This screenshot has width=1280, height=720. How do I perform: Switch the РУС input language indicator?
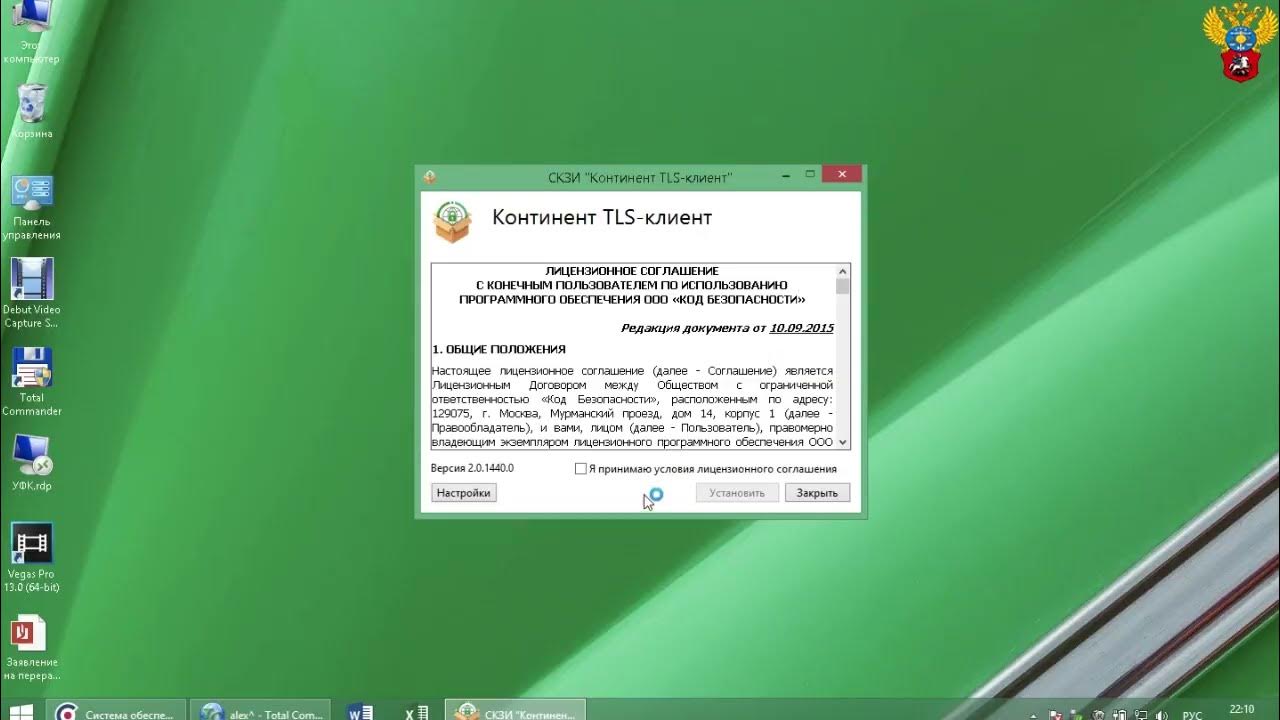click(1192, 714)
